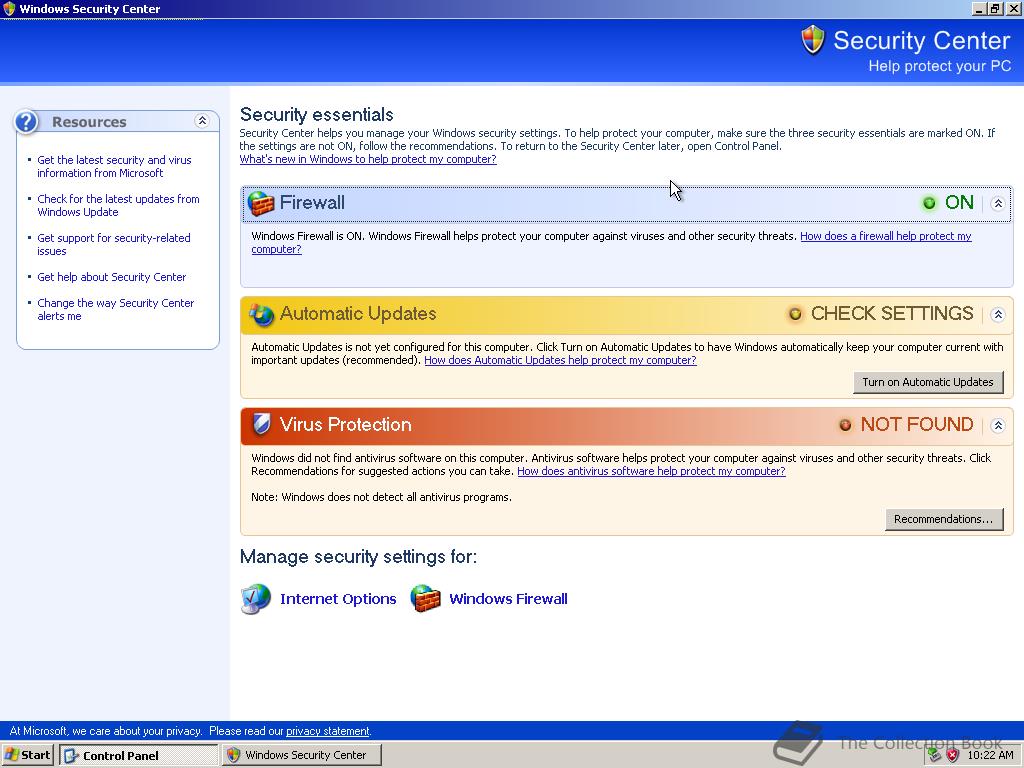
Task: Open Check for latest updates from Windows Update
Action: (x=118, y=206)
